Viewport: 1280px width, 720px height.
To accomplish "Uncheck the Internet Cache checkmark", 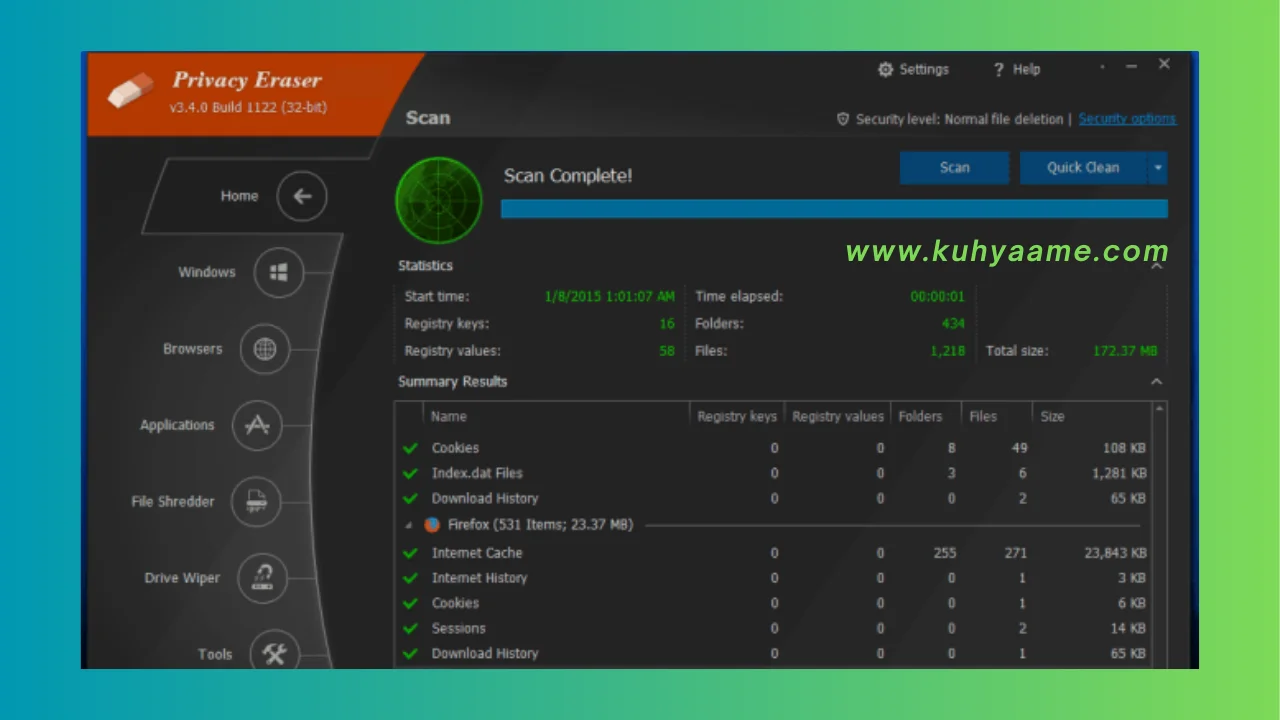I will click(410, 553).
